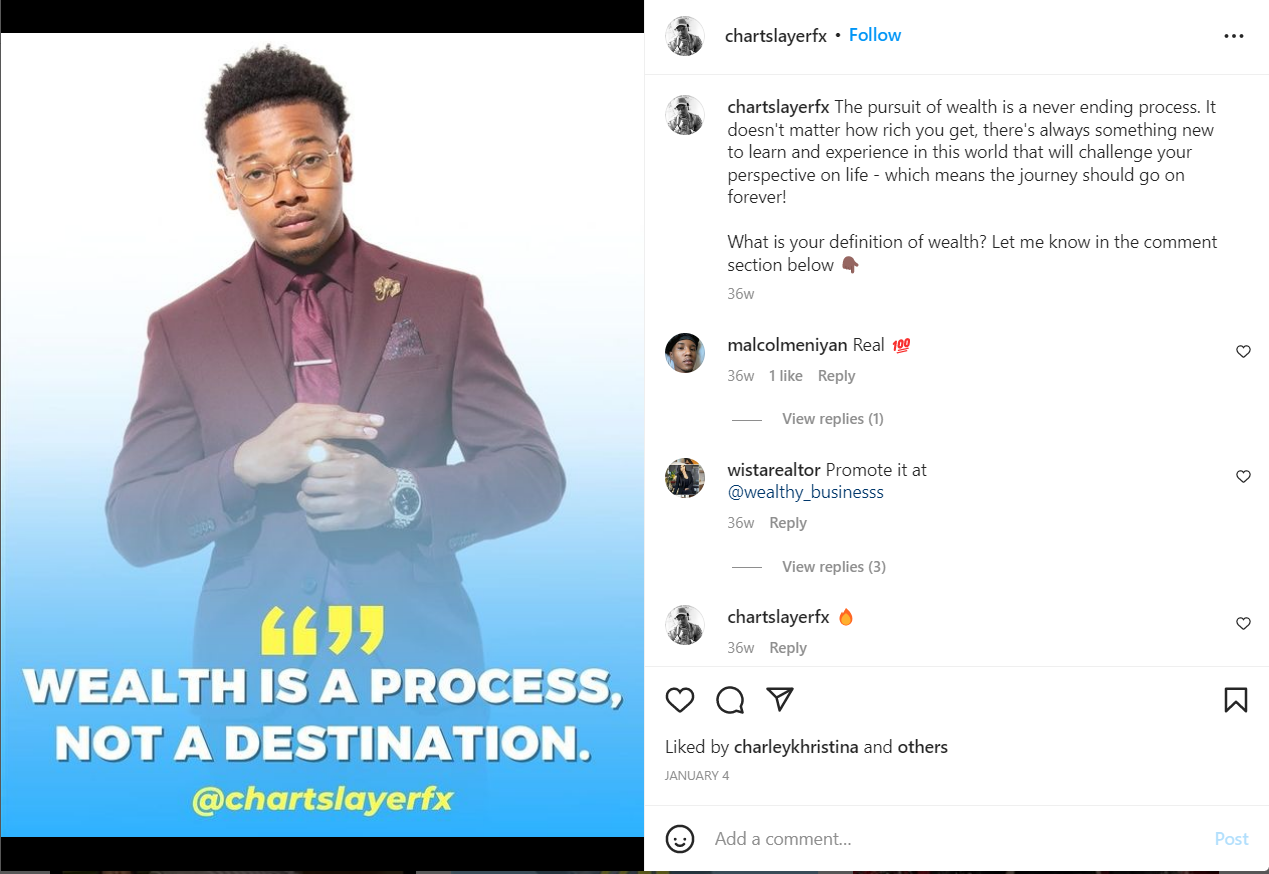This screenshot has height=874, width=1269.
Task: Open @wealthy_businesss mention link
Action: pos(805,492)
